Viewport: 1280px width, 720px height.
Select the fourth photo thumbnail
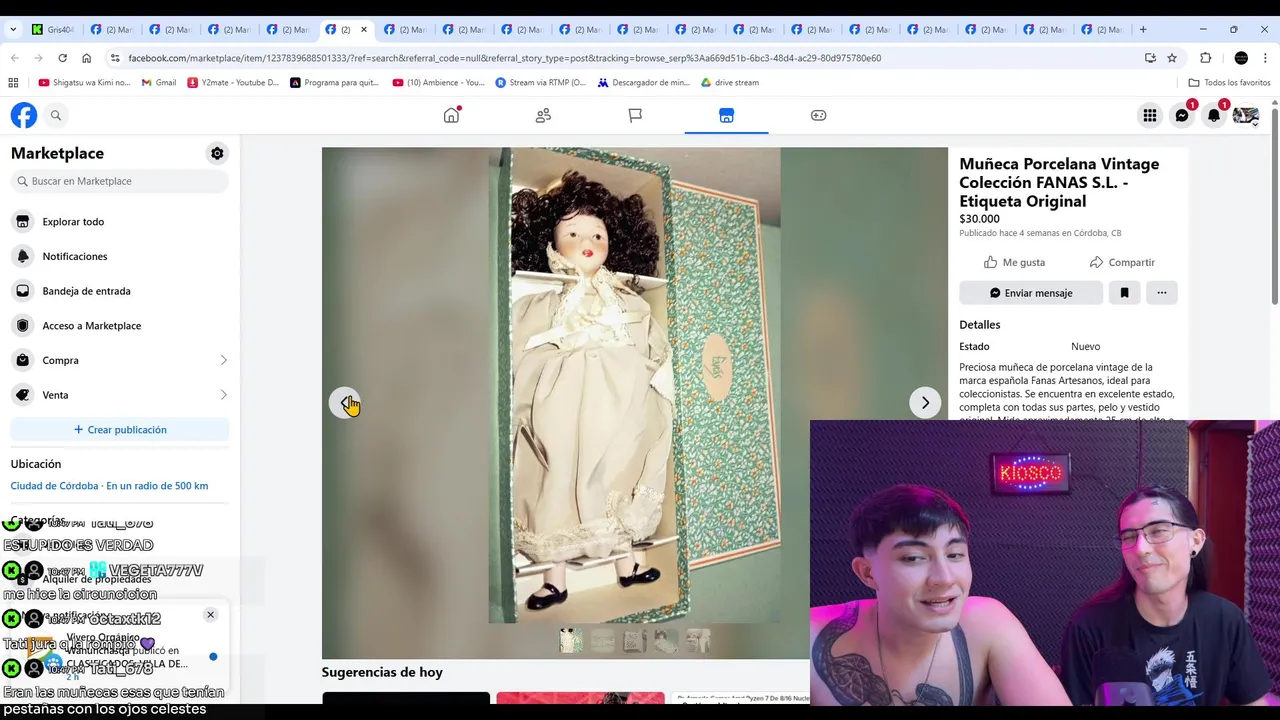[666, 641]
